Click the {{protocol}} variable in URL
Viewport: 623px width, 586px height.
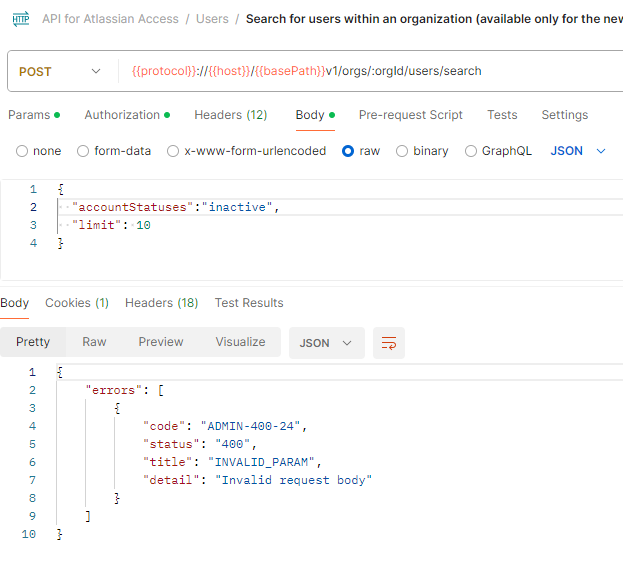[x=164, y=71]
